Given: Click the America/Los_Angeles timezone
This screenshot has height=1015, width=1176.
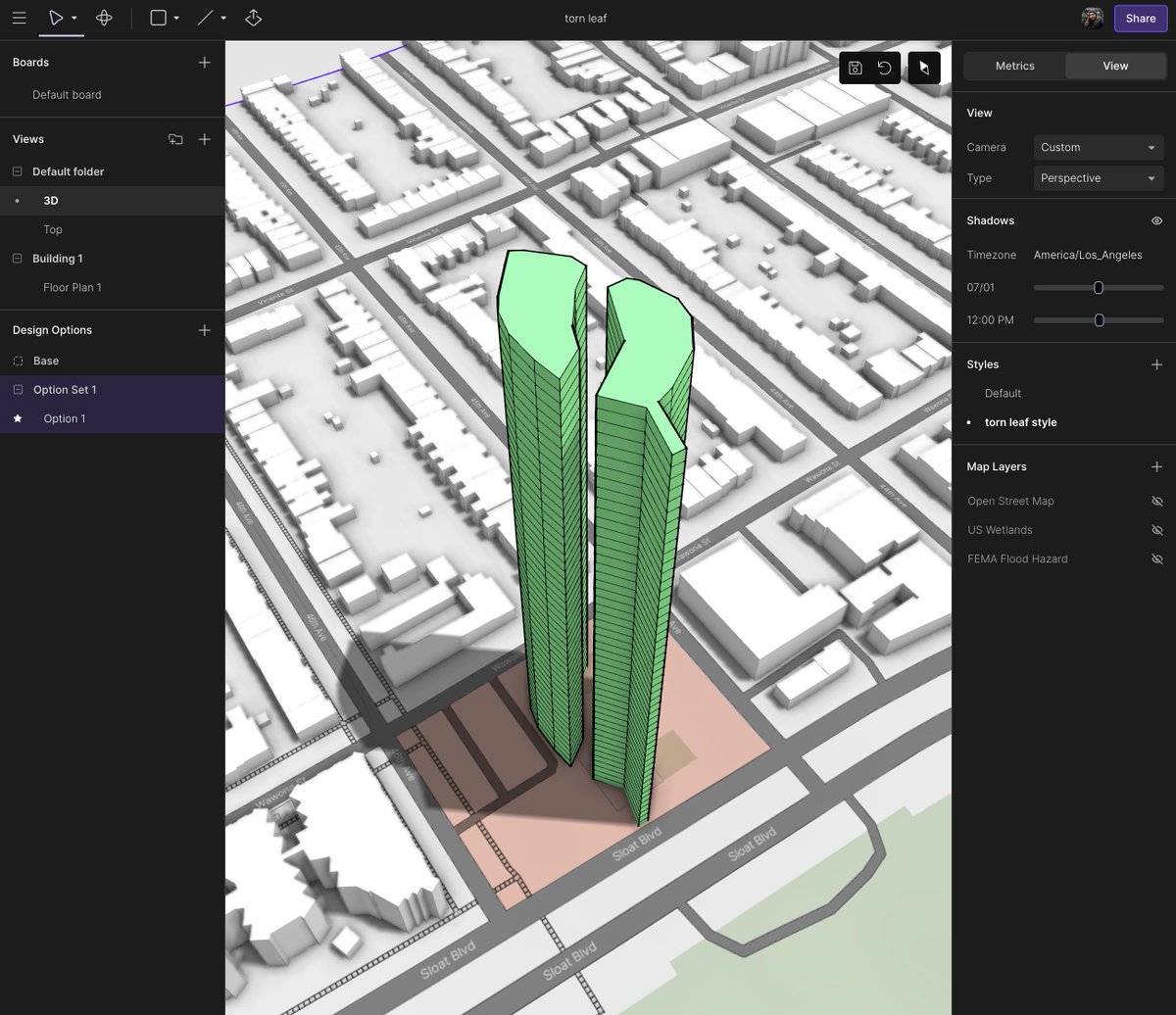Looking at the screenshot, I should (1088, 255).
